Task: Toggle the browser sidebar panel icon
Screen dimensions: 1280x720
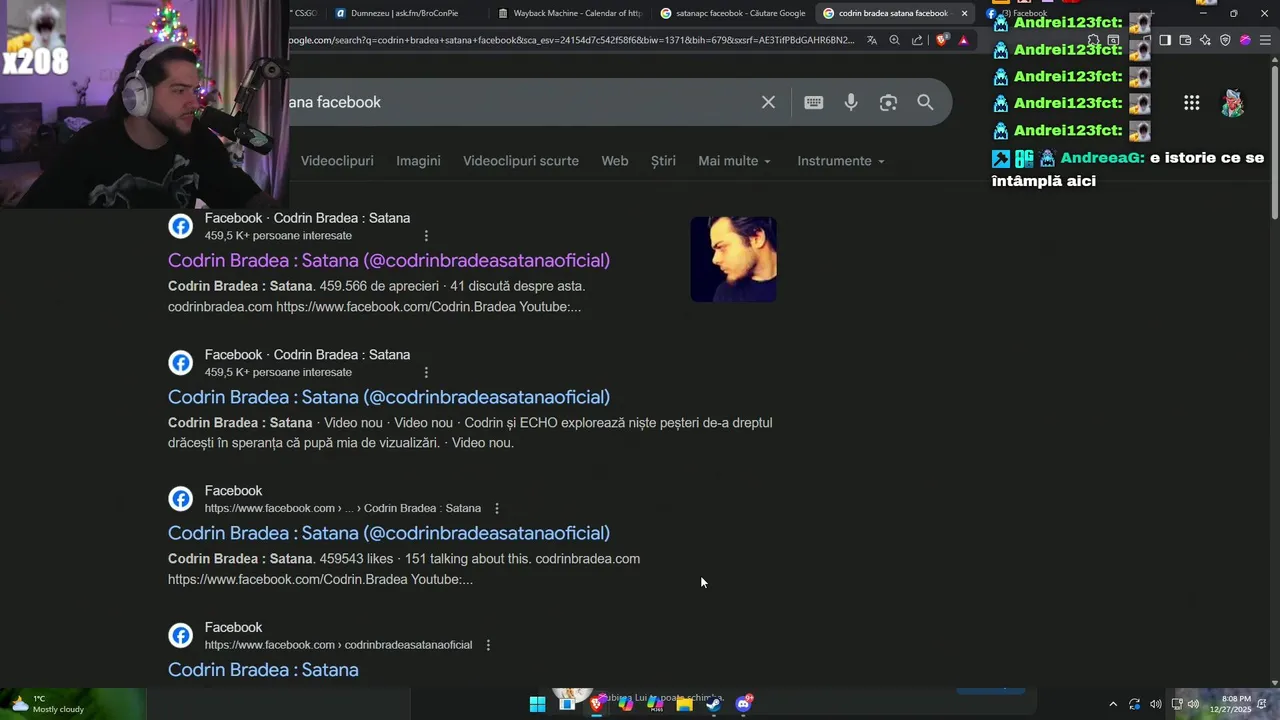Action: point(1165,40)
